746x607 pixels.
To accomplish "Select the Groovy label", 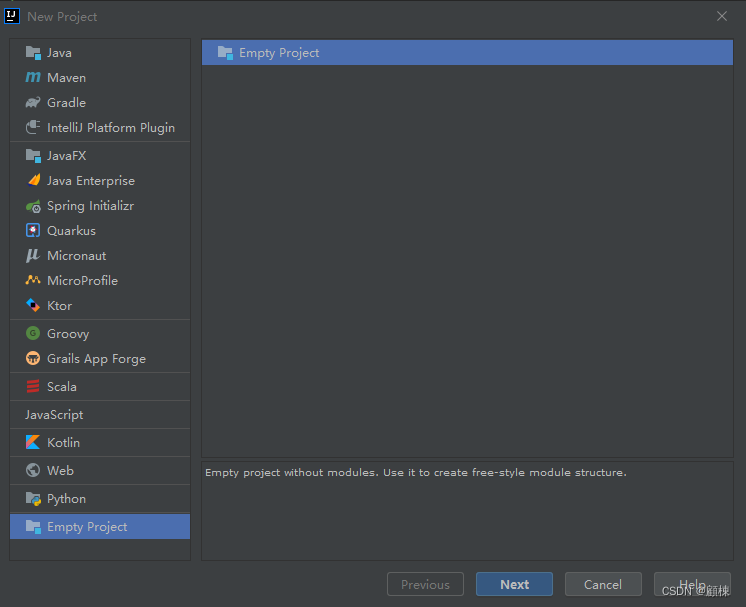I will 68,334.
